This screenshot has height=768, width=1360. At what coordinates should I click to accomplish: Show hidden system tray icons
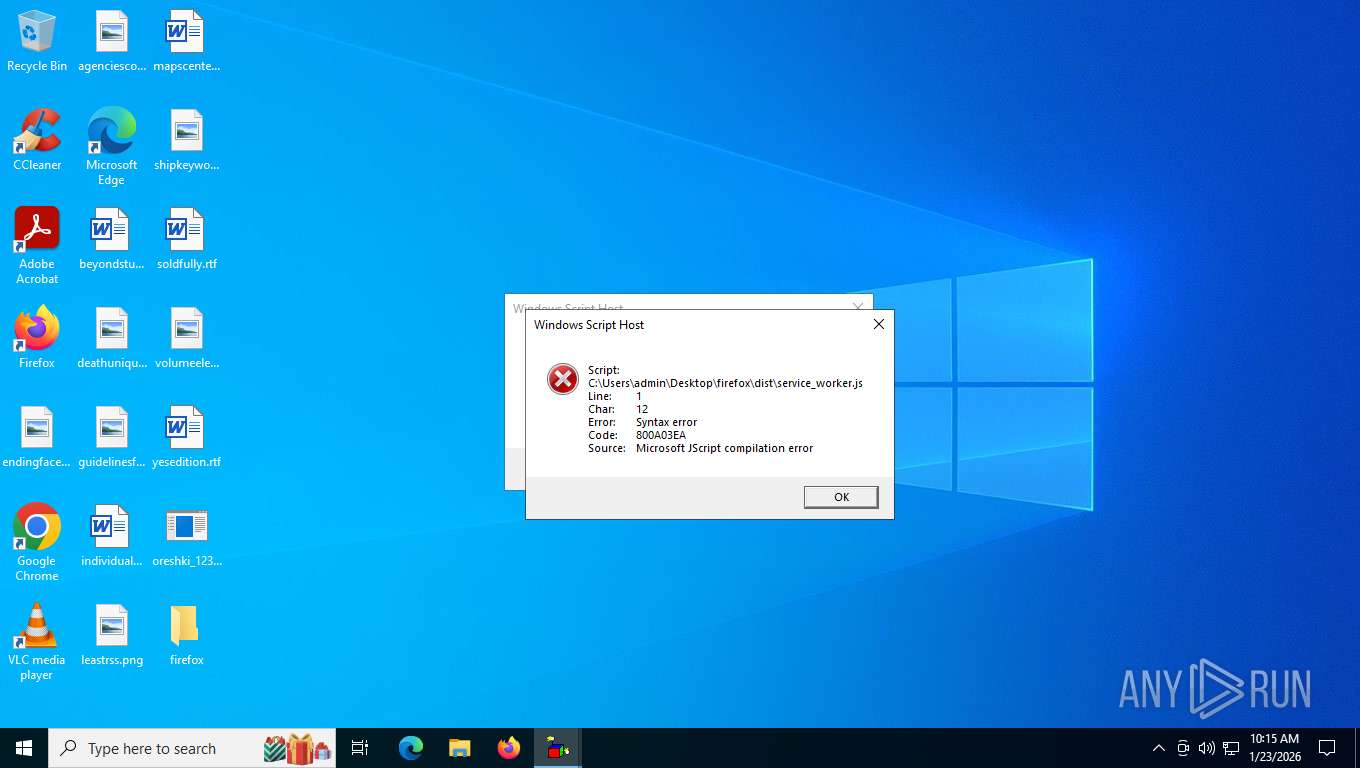pyautogui.click(x=1158, y=748)
